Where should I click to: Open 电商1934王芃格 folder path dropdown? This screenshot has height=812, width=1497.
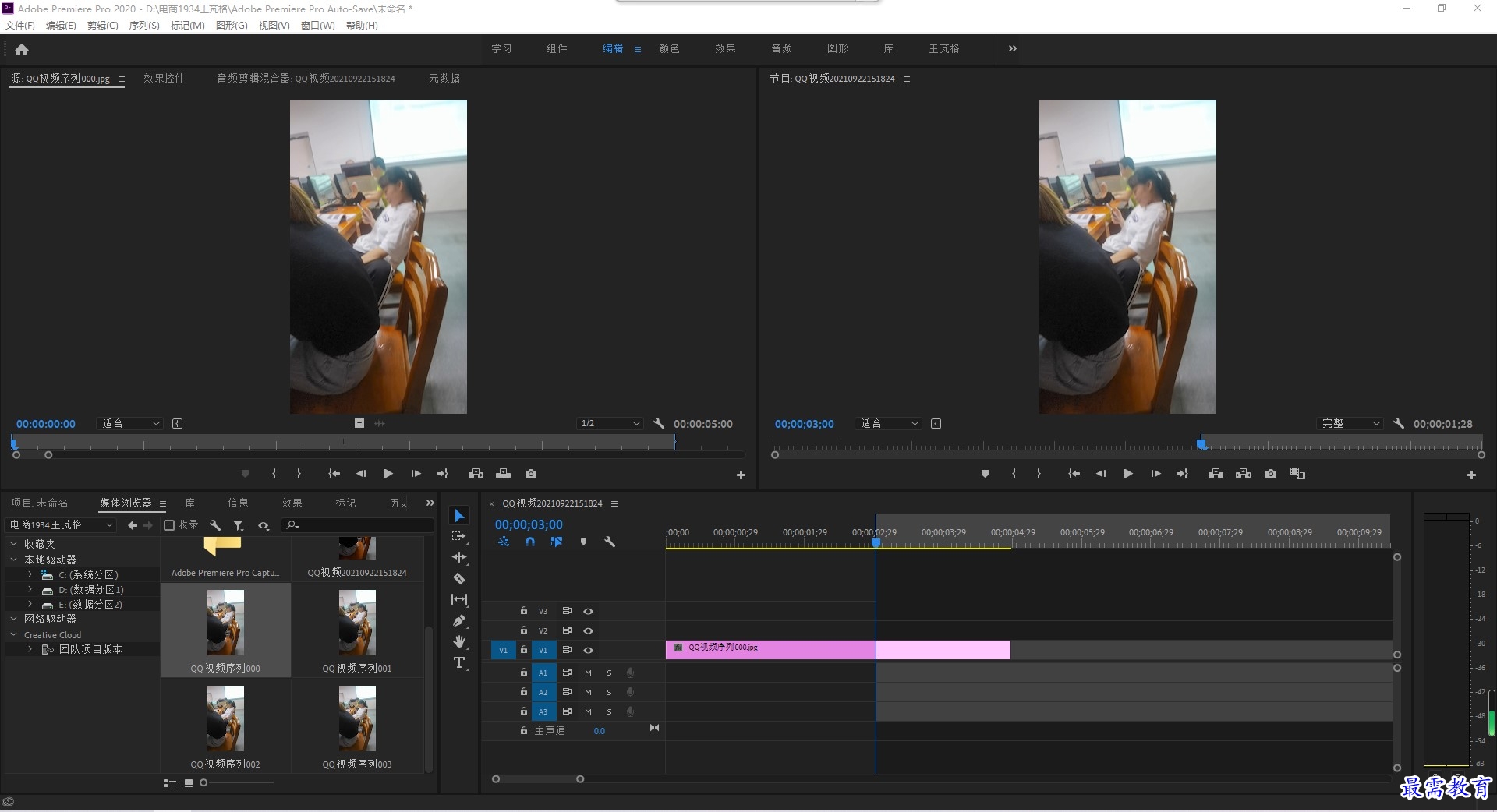[61, 525]
